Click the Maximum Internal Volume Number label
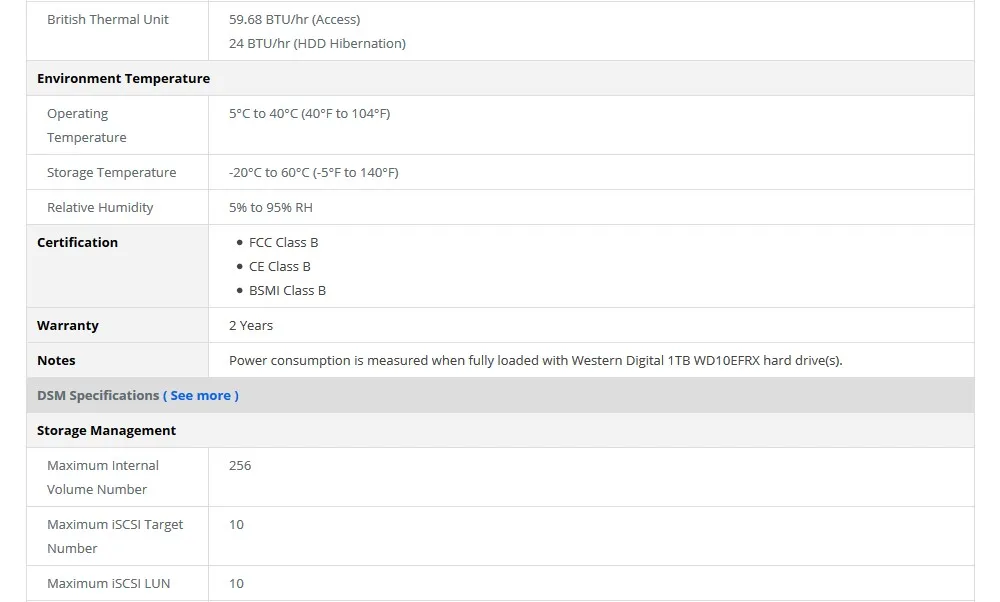The width and height of the screenshot is (1000, 602). pos(102,478)
